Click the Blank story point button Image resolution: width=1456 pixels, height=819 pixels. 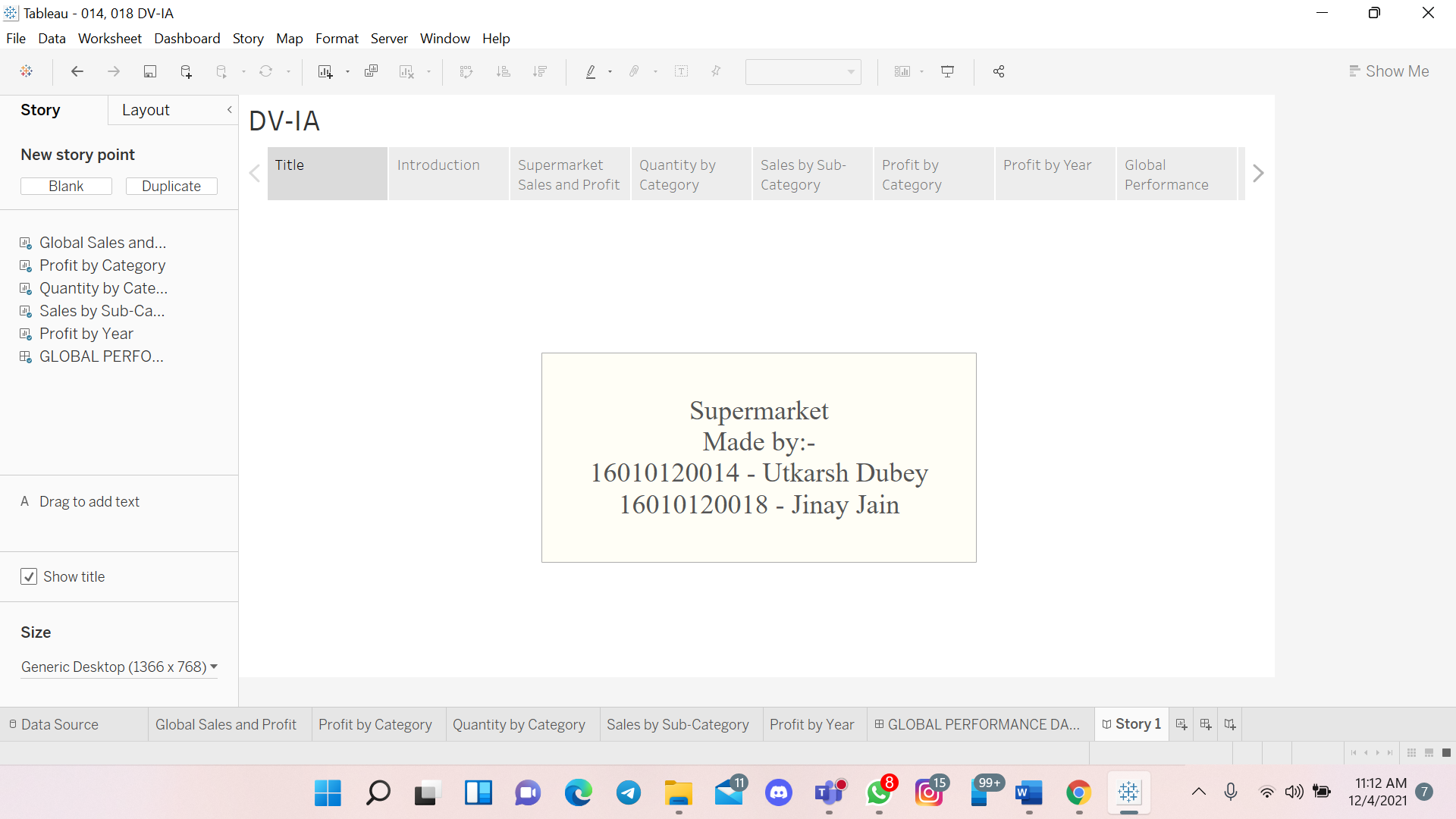66,187
